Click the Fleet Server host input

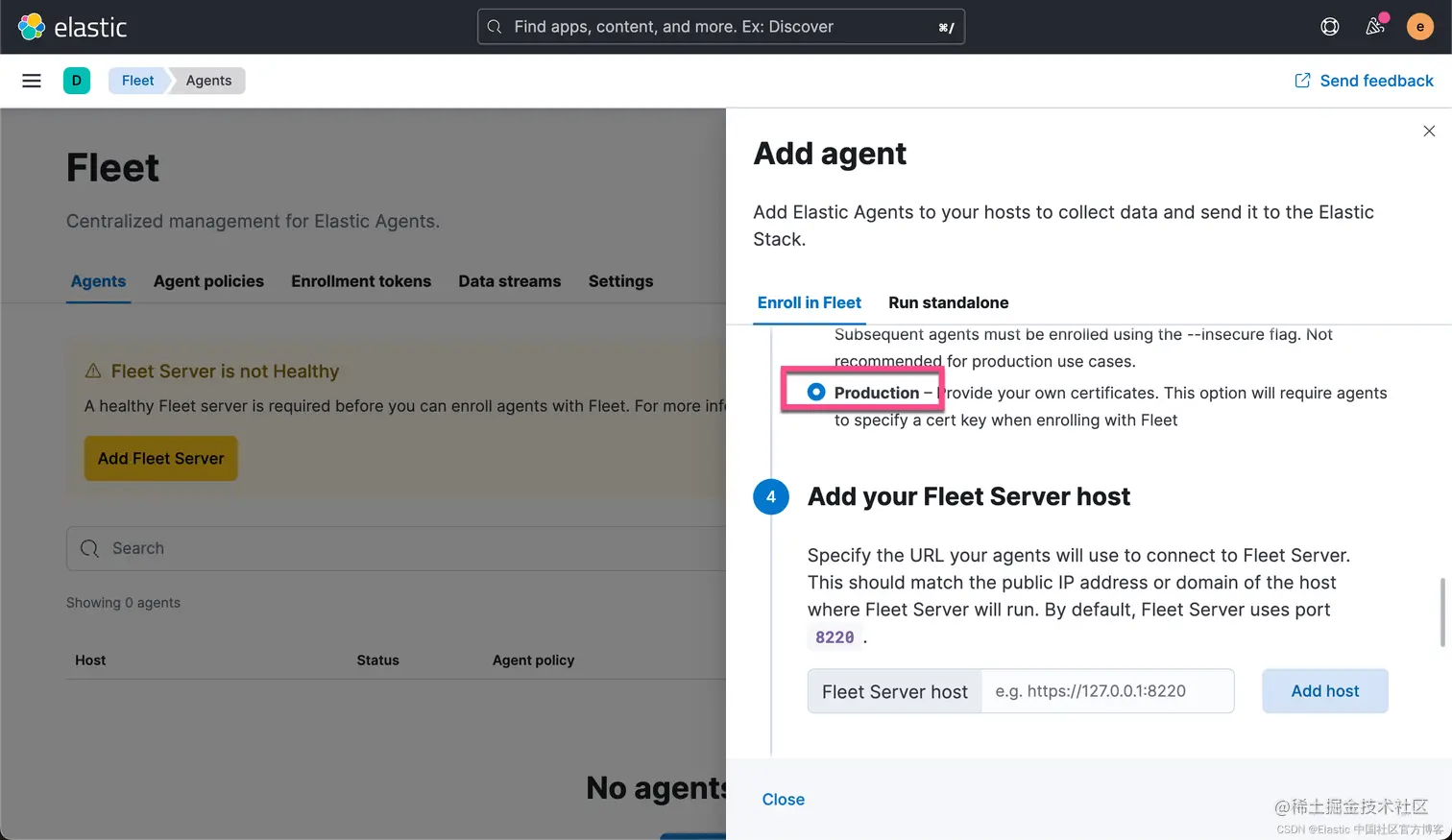coord(1106,691)
